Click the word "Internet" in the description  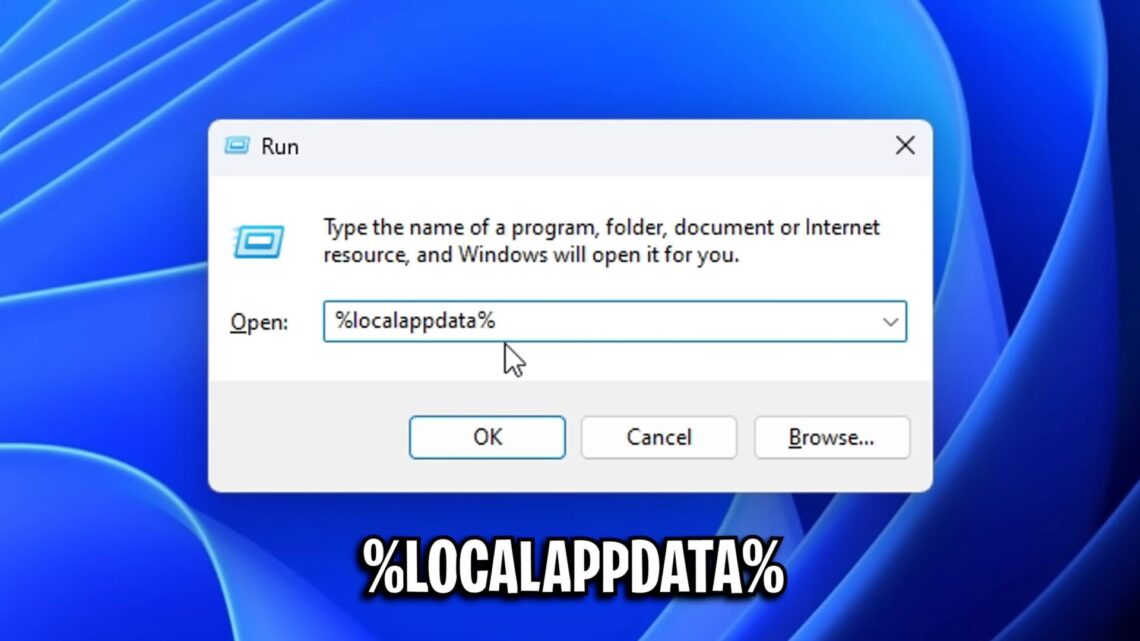tap(842, 227)
